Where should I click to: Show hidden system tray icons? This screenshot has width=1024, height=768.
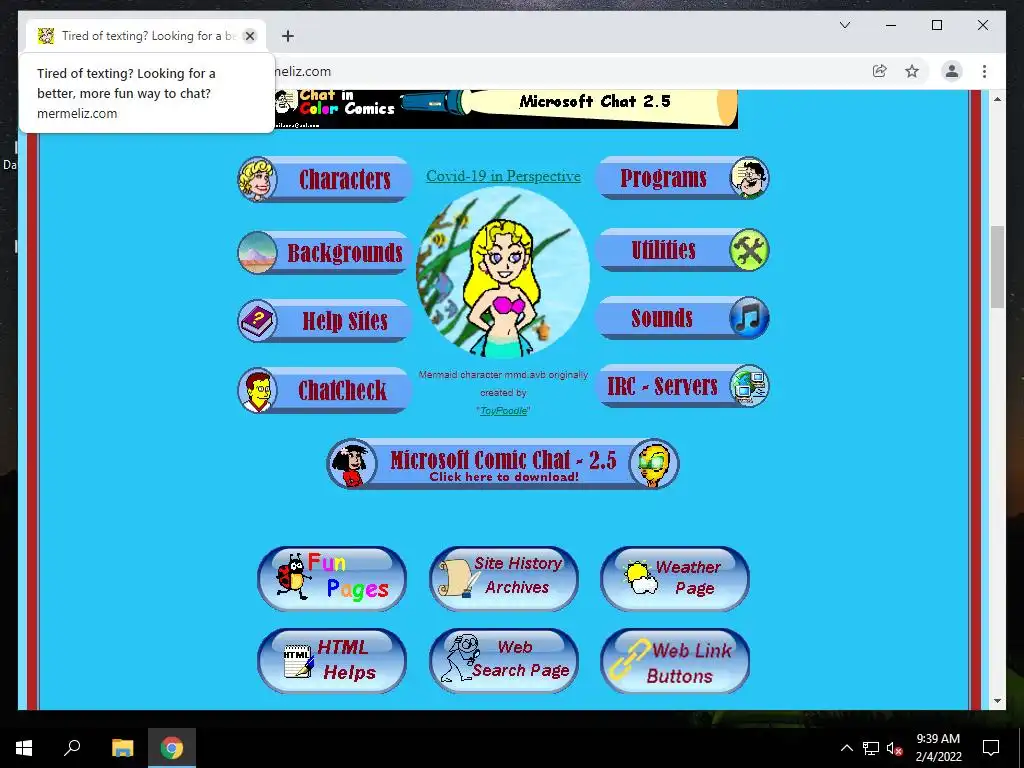tap(846, 748)
